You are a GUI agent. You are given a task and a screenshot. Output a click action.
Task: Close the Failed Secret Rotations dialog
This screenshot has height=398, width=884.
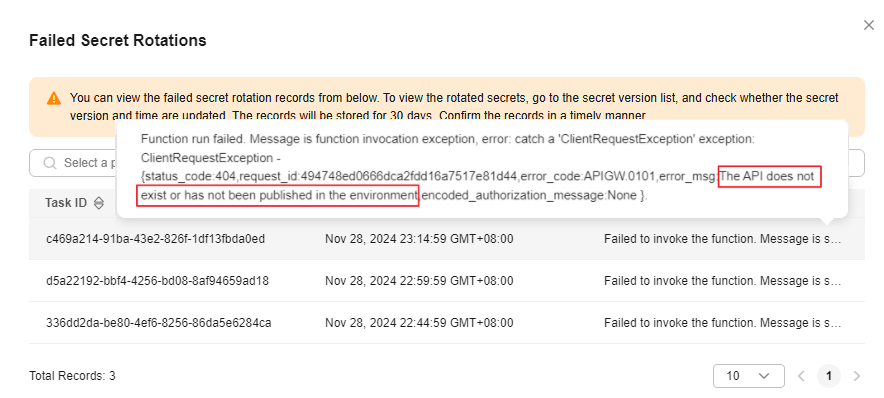pos(869,25)
